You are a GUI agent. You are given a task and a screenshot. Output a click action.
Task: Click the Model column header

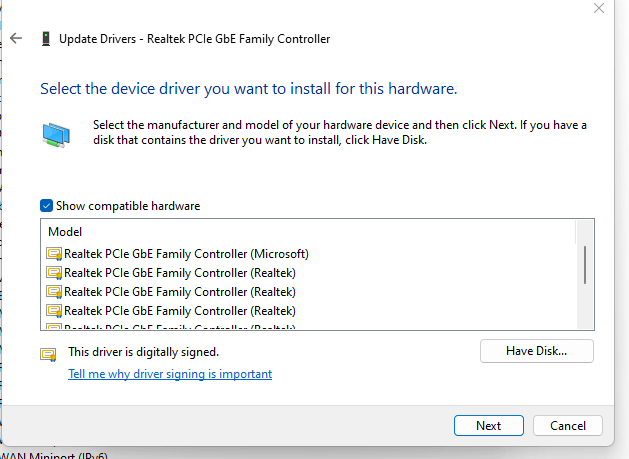pos(65,232)
